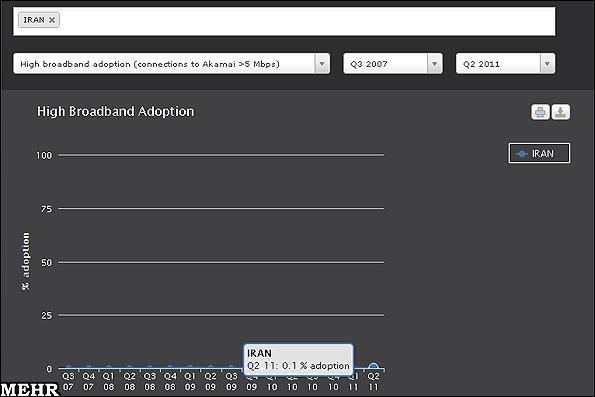This screenshot has height=397, width=595.
Task: Remove the IRAN tag with its x
Action: pos(52,20)
